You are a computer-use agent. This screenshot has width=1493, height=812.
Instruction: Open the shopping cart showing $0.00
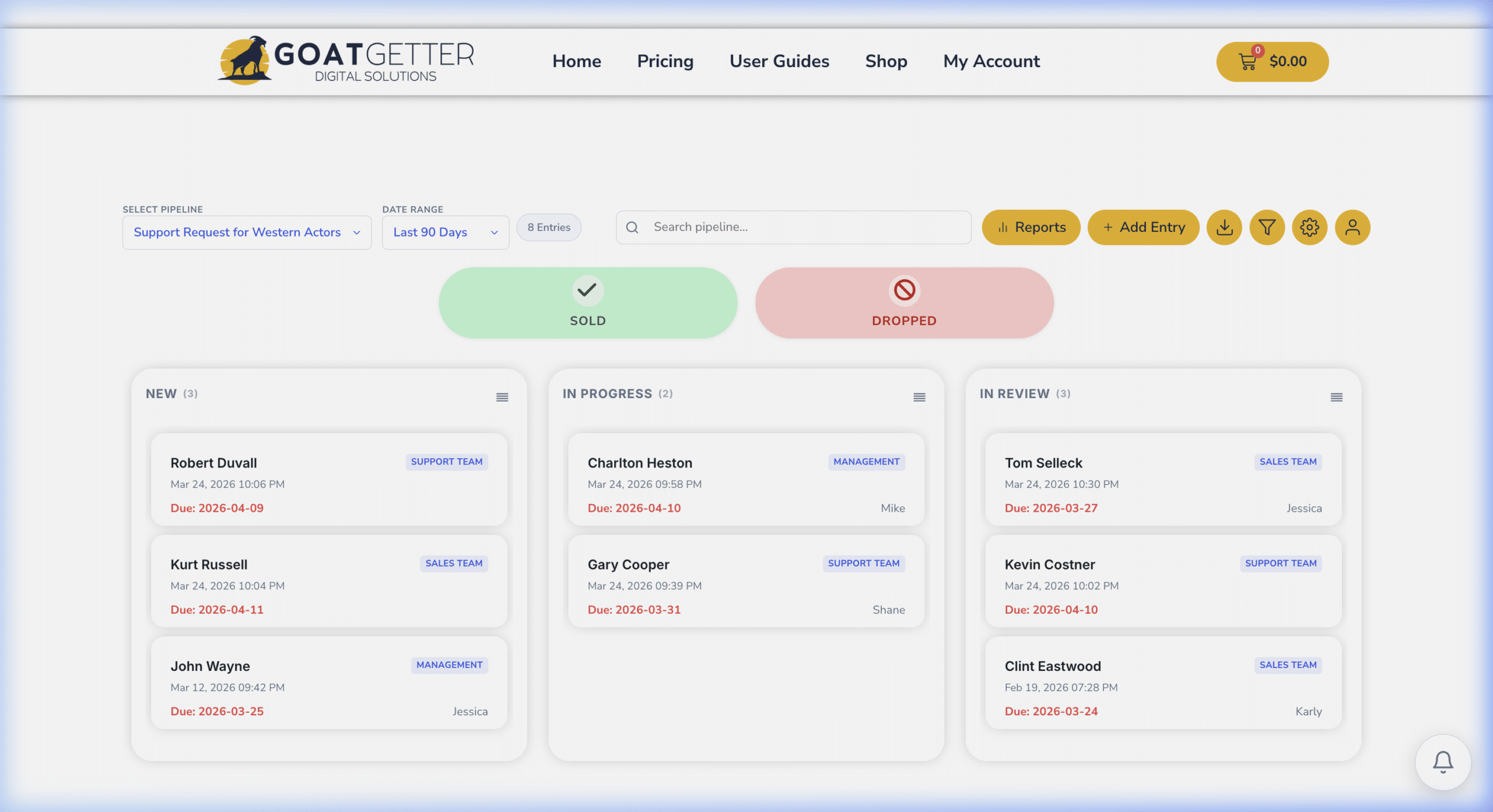pyautogui.click(x=1272, y=61)
